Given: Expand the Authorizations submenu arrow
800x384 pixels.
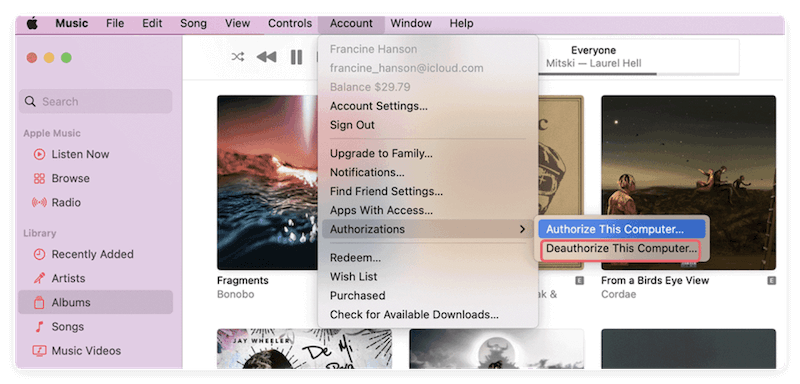Looking at the screenshot, I should coord(522,229).
